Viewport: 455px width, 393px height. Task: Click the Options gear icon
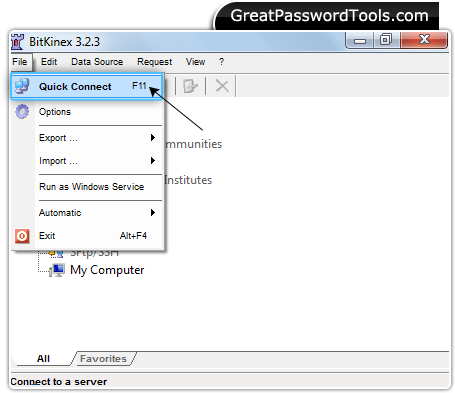tap(22, 112)
